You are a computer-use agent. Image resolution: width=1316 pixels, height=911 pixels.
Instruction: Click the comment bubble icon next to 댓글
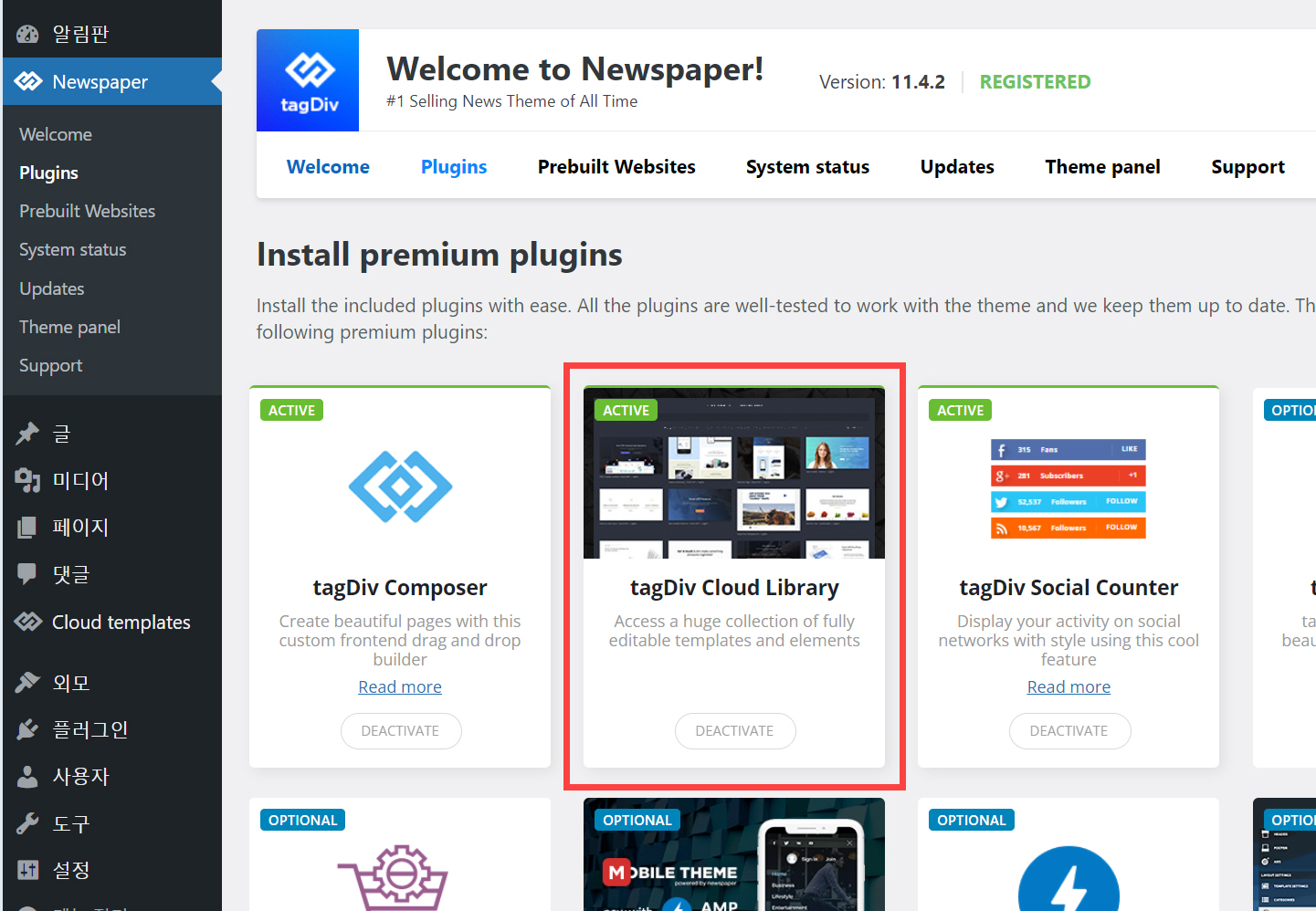click(27, 574)
